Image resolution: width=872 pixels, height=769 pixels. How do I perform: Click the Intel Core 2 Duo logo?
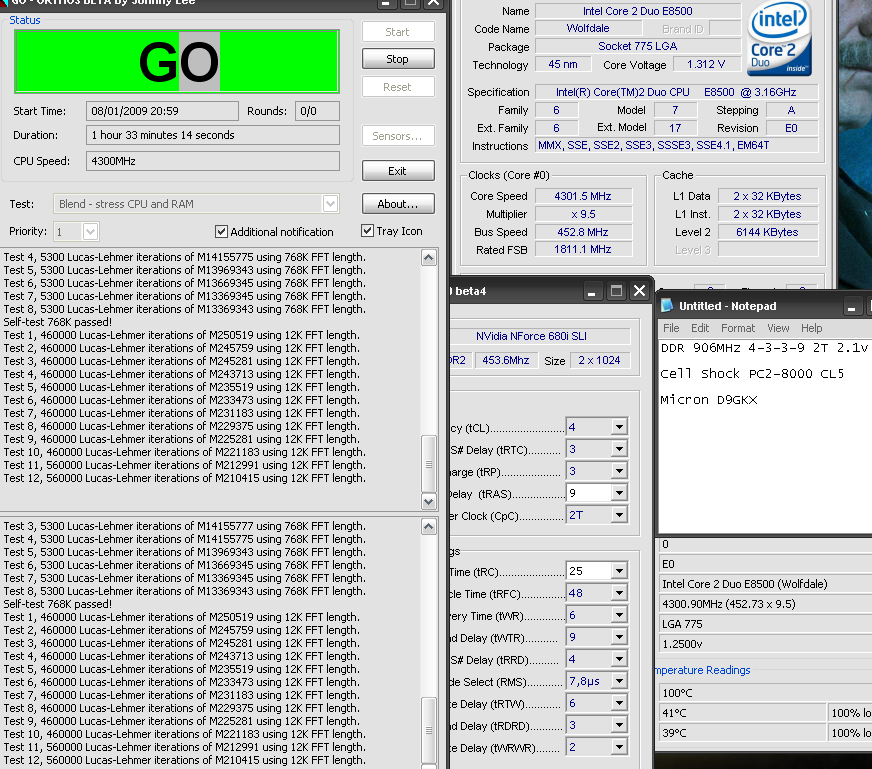(779, 39)
